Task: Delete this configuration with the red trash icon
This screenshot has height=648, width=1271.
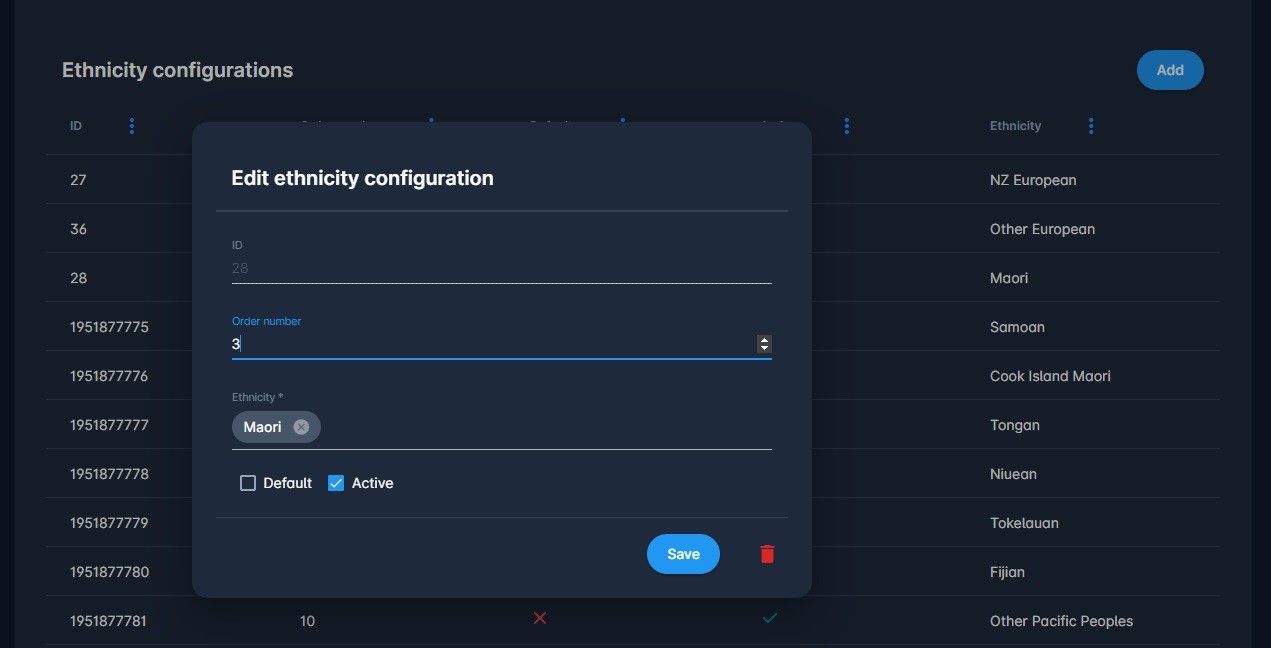Action: pos(767,554)
